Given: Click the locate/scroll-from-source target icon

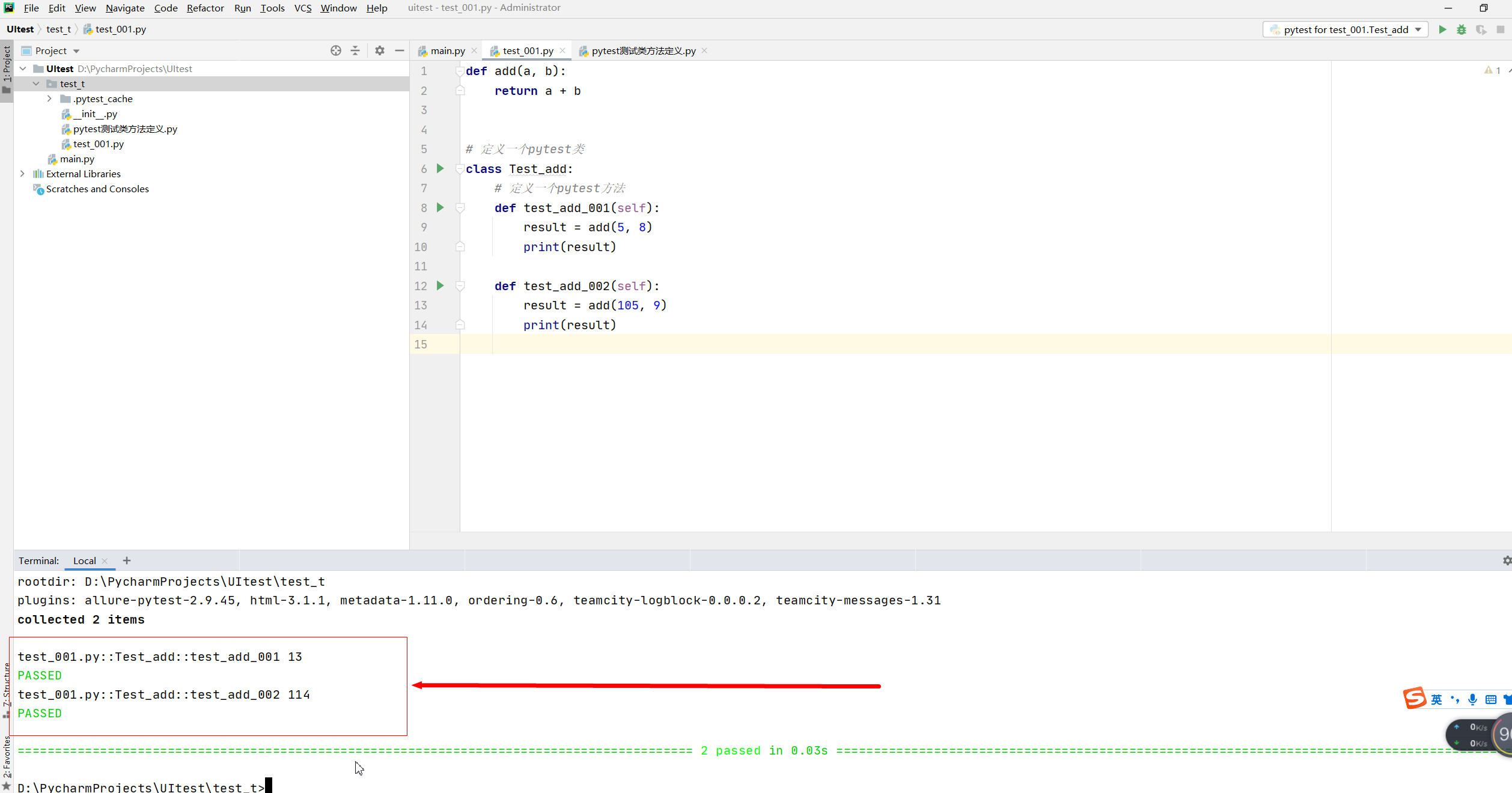Looking at the screenshot, I should point(336,50).
